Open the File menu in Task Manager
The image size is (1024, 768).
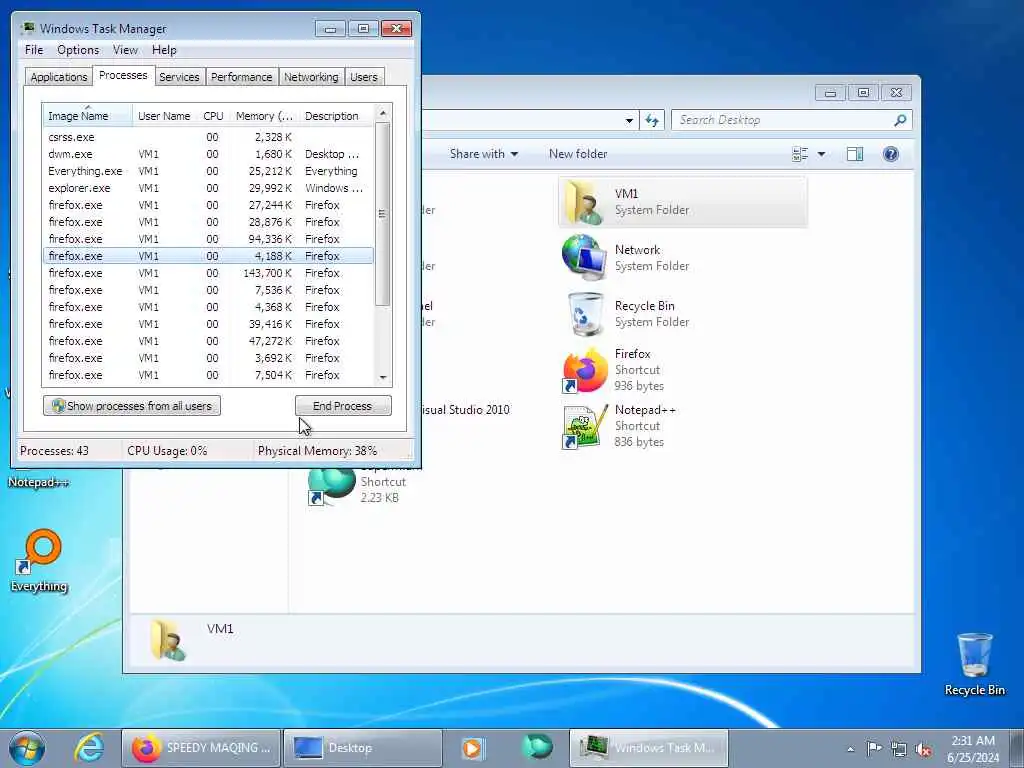(34, 50)
